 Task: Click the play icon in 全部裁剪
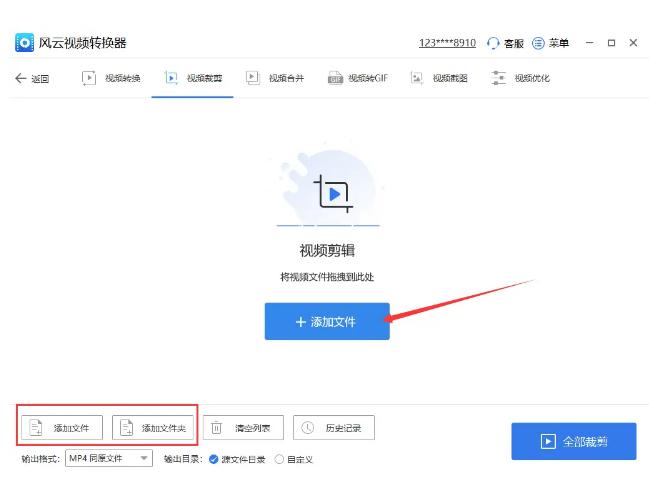tap(548, 442)
